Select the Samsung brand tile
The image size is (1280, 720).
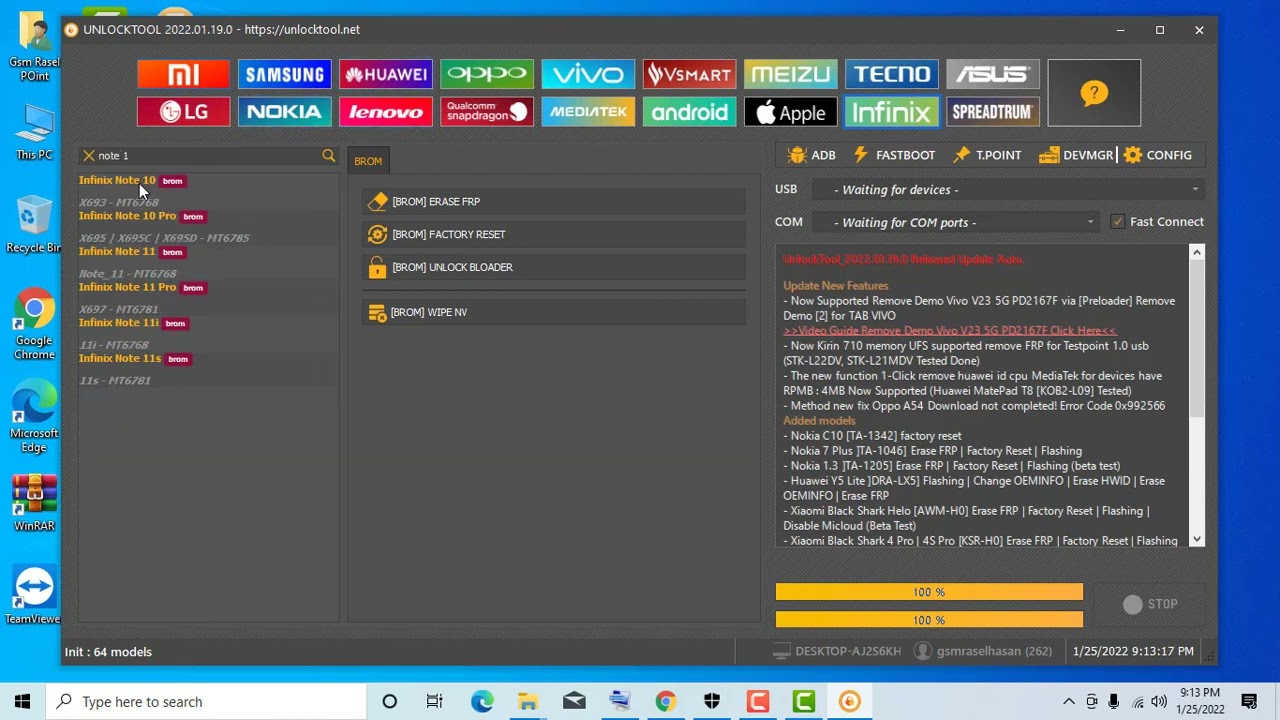point(284,74)
